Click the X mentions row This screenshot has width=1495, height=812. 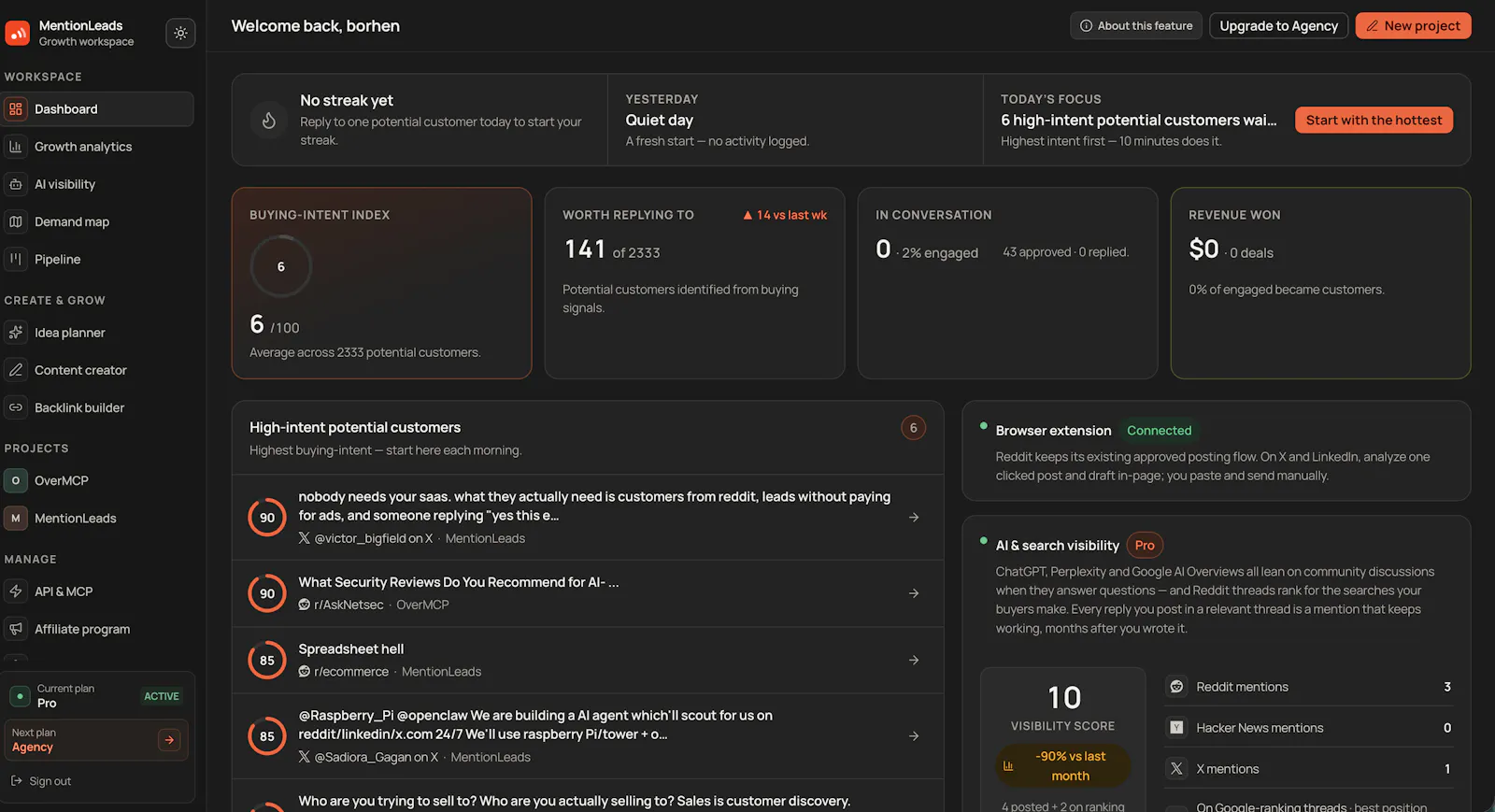[1309, 769]
